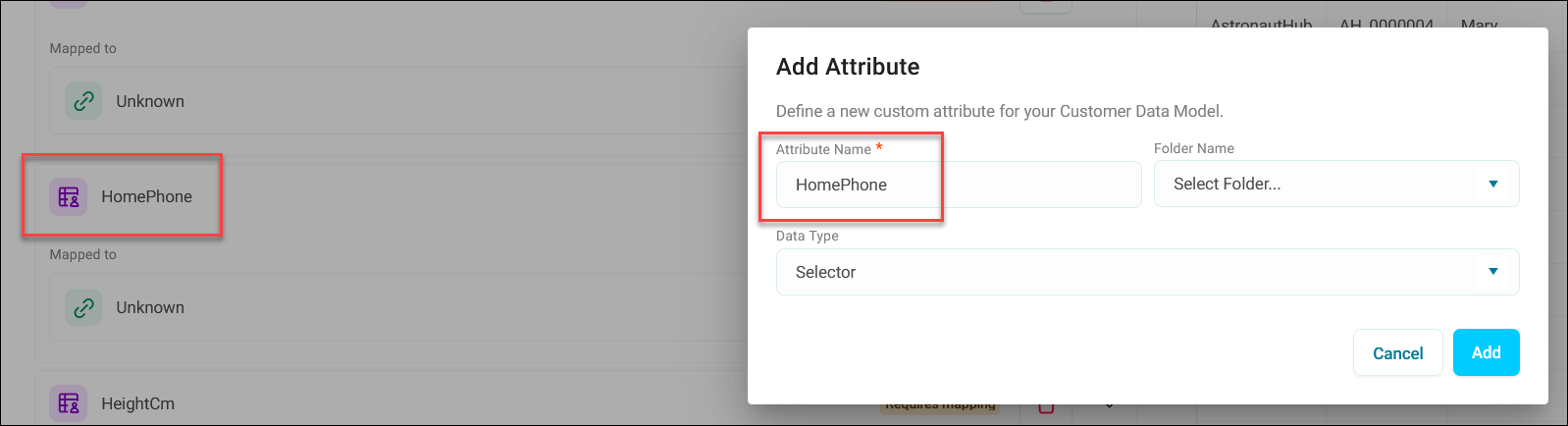The image size is (1568, 426).
Task: Select the HeightCm attribute label
Action: (x=138, y=403)
